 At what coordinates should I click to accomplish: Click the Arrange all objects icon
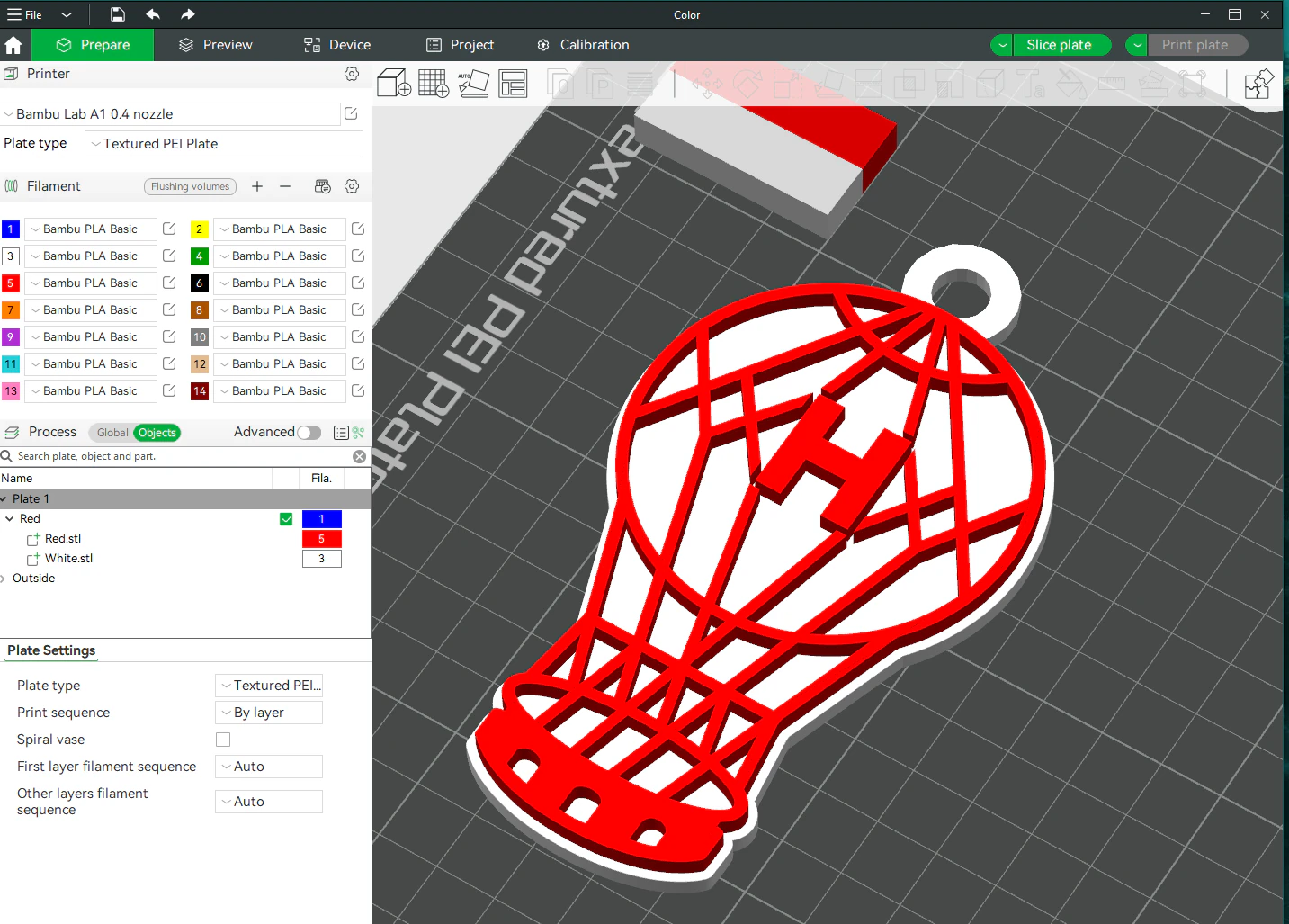coord(513,84)
